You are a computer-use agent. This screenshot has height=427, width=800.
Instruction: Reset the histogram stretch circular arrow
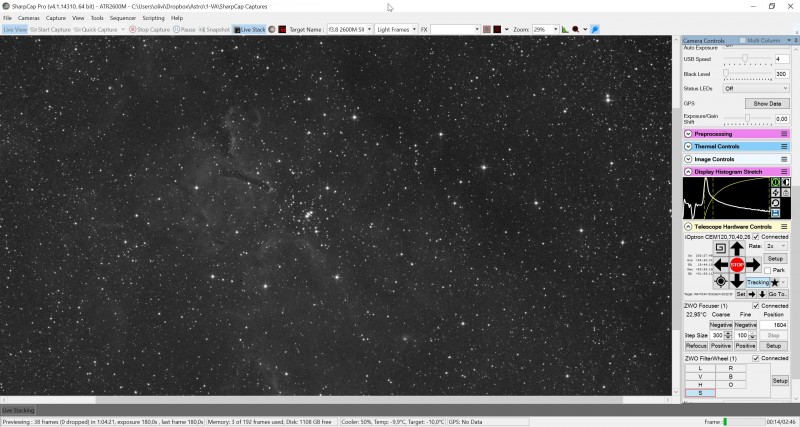click(776, 203)
